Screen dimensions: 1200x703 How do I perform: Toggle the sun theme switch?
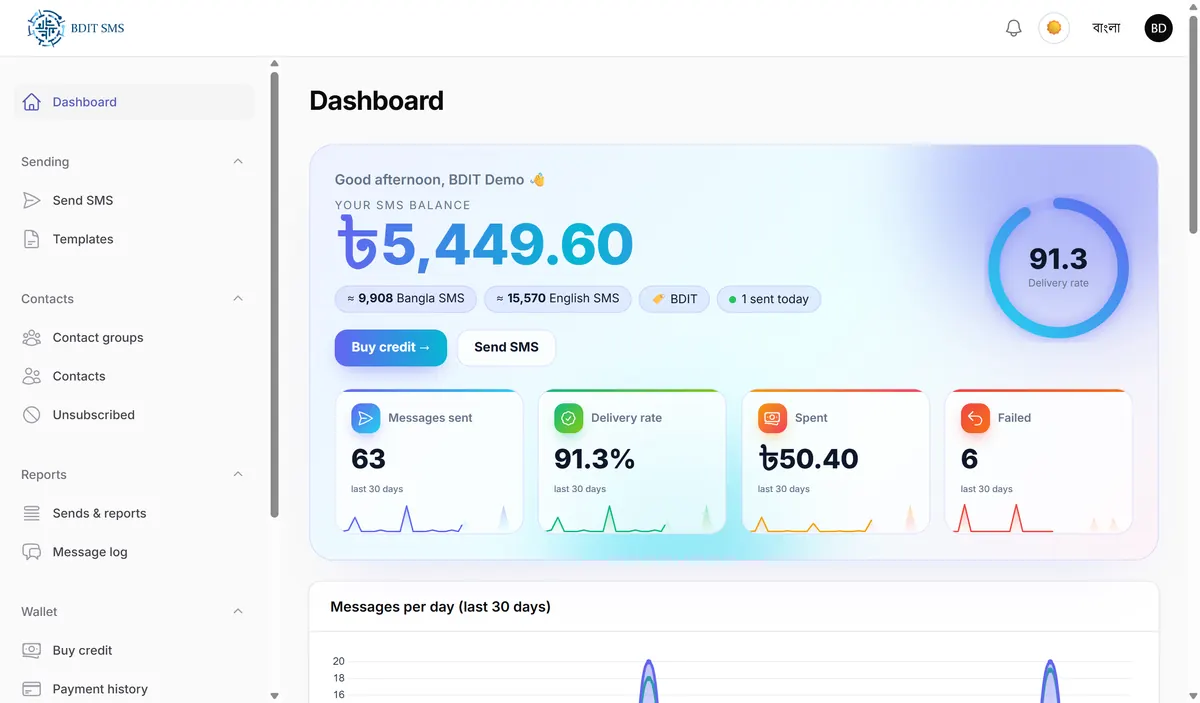(1054, 28)
